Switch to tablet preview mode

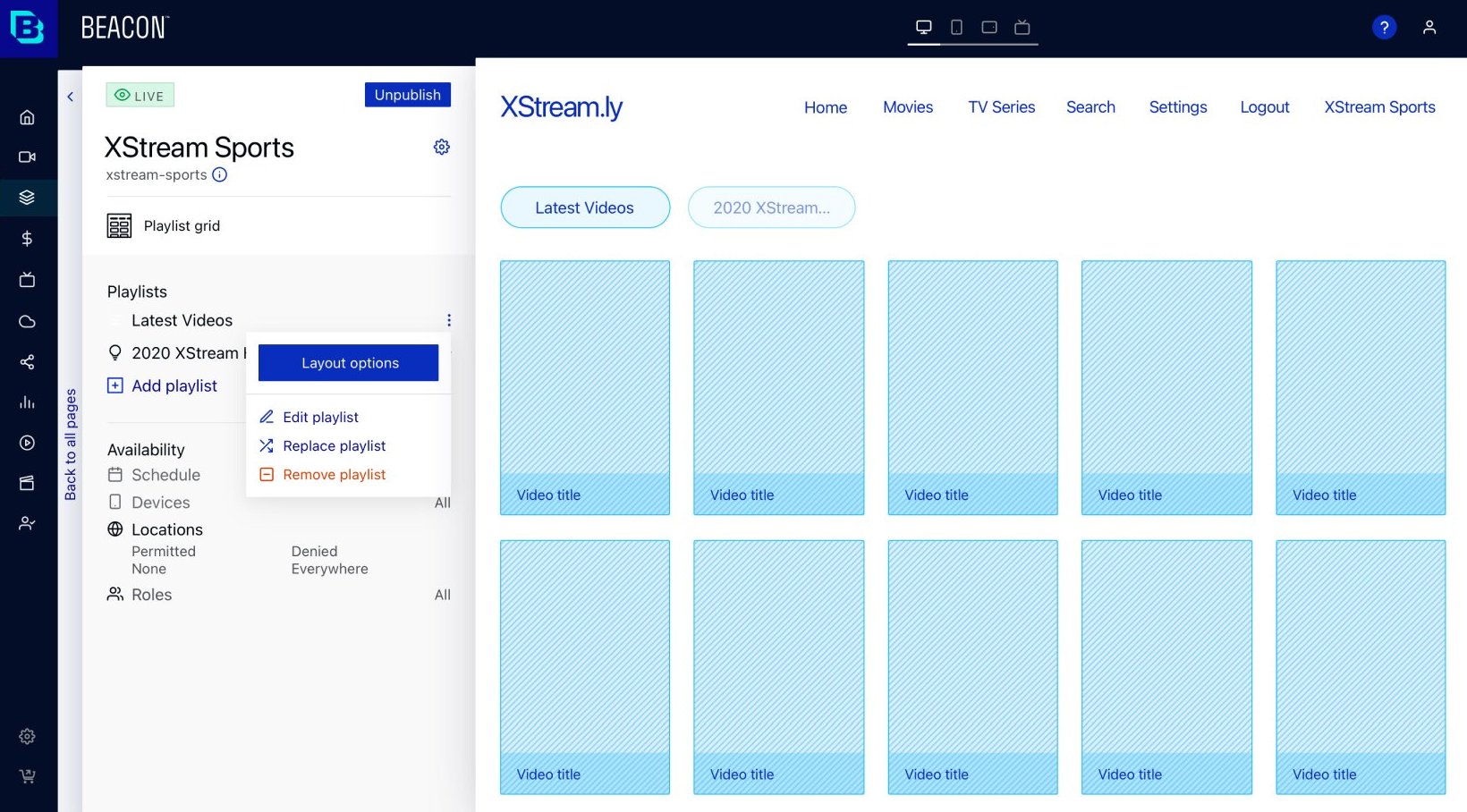click(989, 27)
